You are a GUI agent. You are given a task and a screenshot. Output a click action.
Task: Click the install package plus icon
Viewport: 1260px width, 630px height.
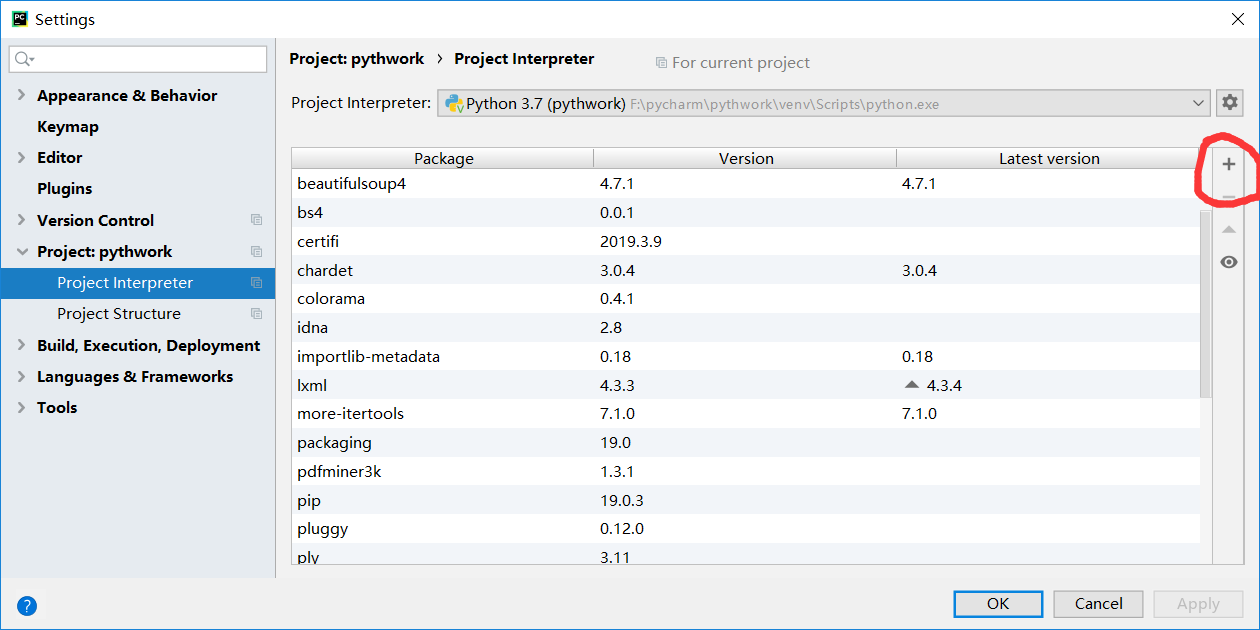pos(1229,165)
